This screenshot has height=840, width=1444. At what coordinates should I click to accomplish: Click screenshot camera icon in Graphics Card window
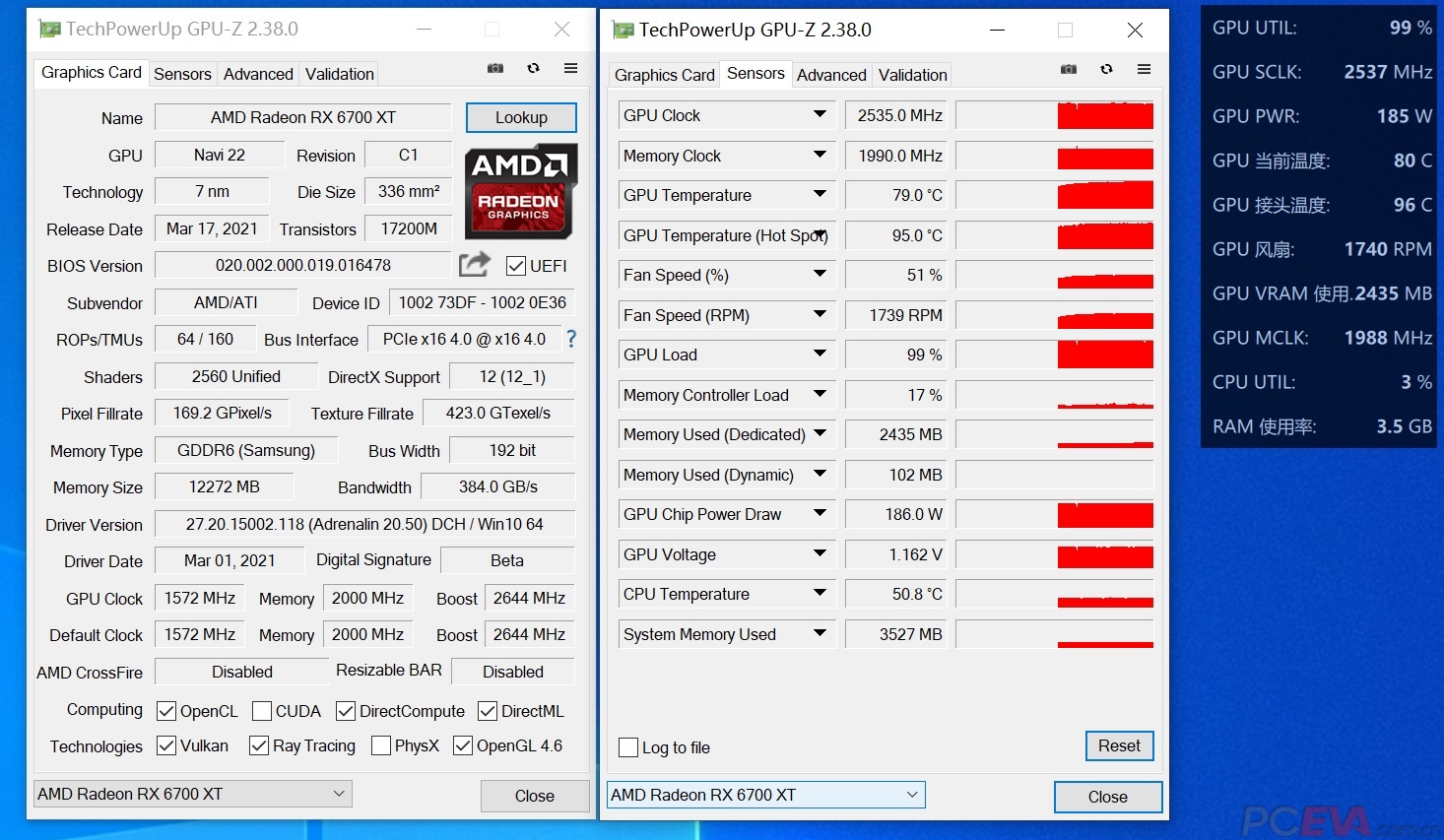(495, 68)
